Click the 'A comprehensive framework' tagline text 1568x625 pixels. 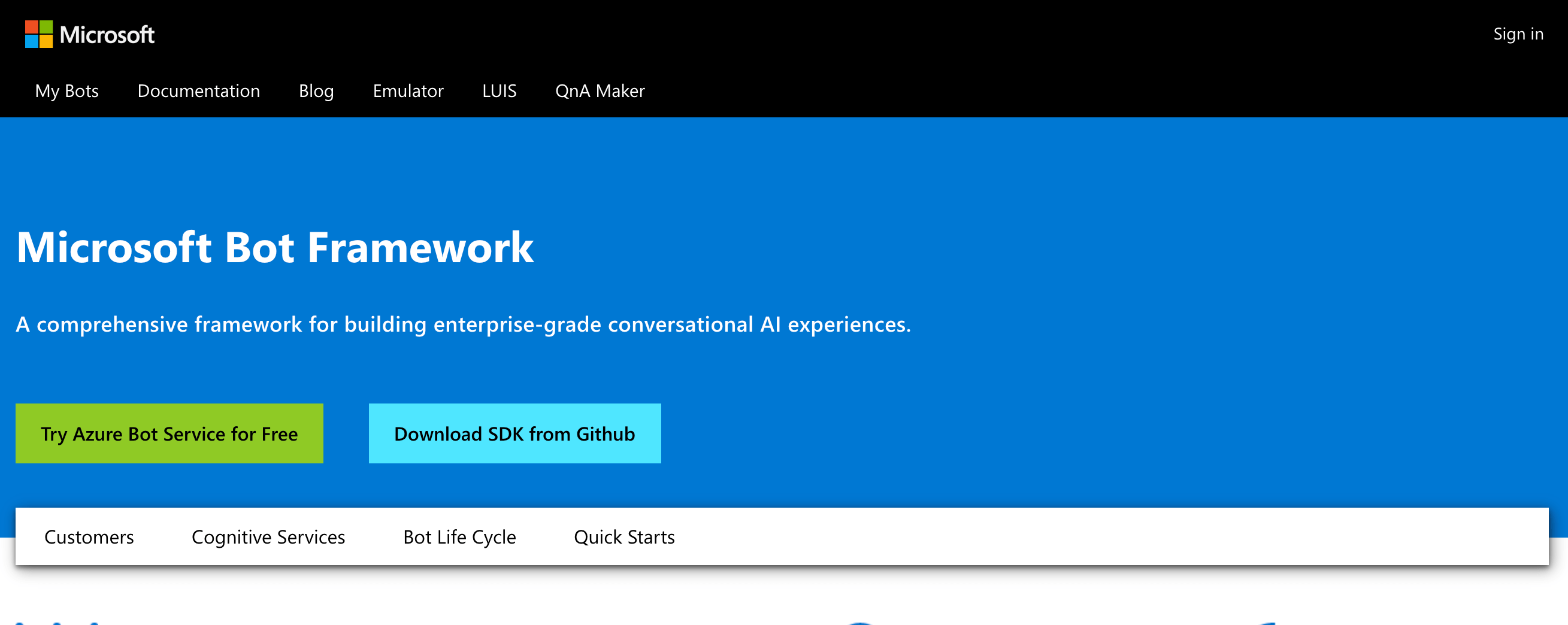tap(463, 324)
